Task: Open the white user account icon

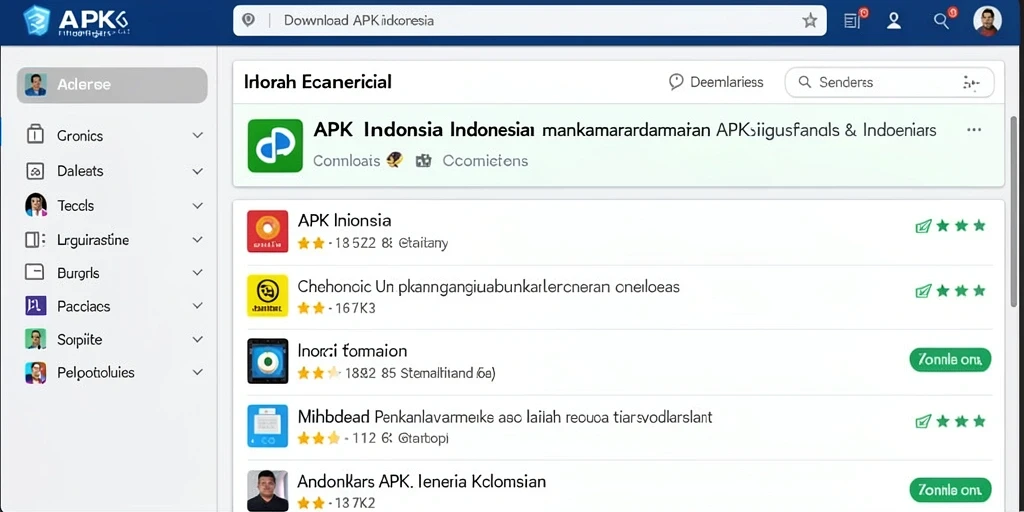Action: [x=893, y=21]
